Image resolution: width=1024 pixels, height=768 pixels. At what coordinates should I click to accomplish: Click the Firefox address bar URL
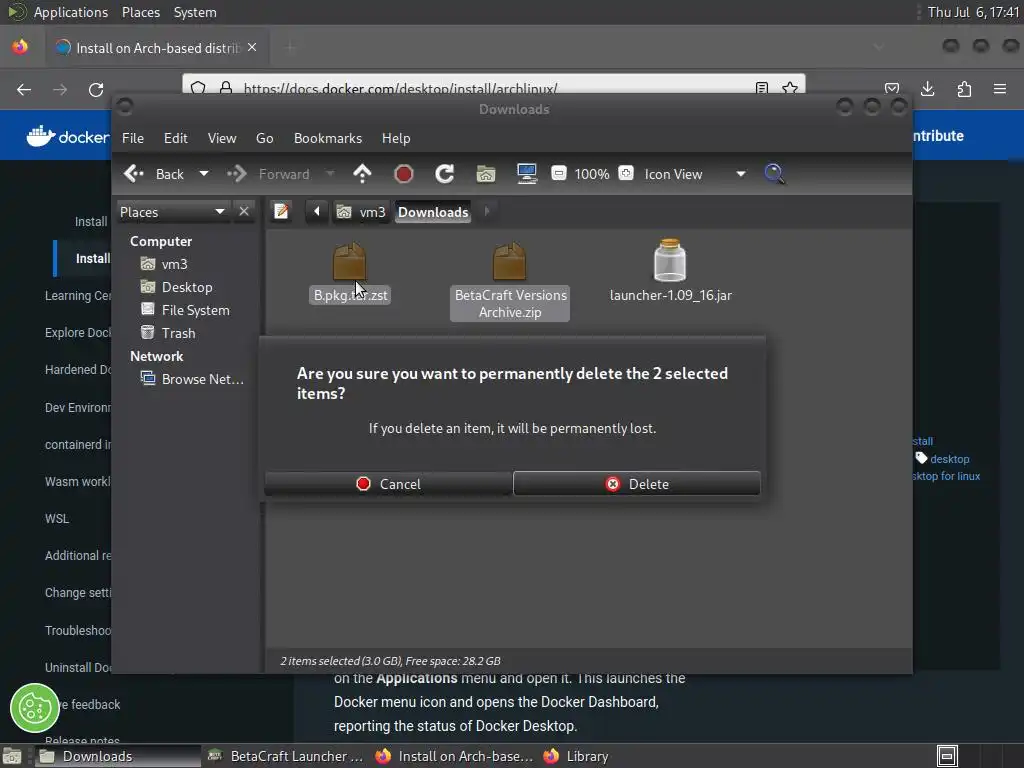(400, 88)
